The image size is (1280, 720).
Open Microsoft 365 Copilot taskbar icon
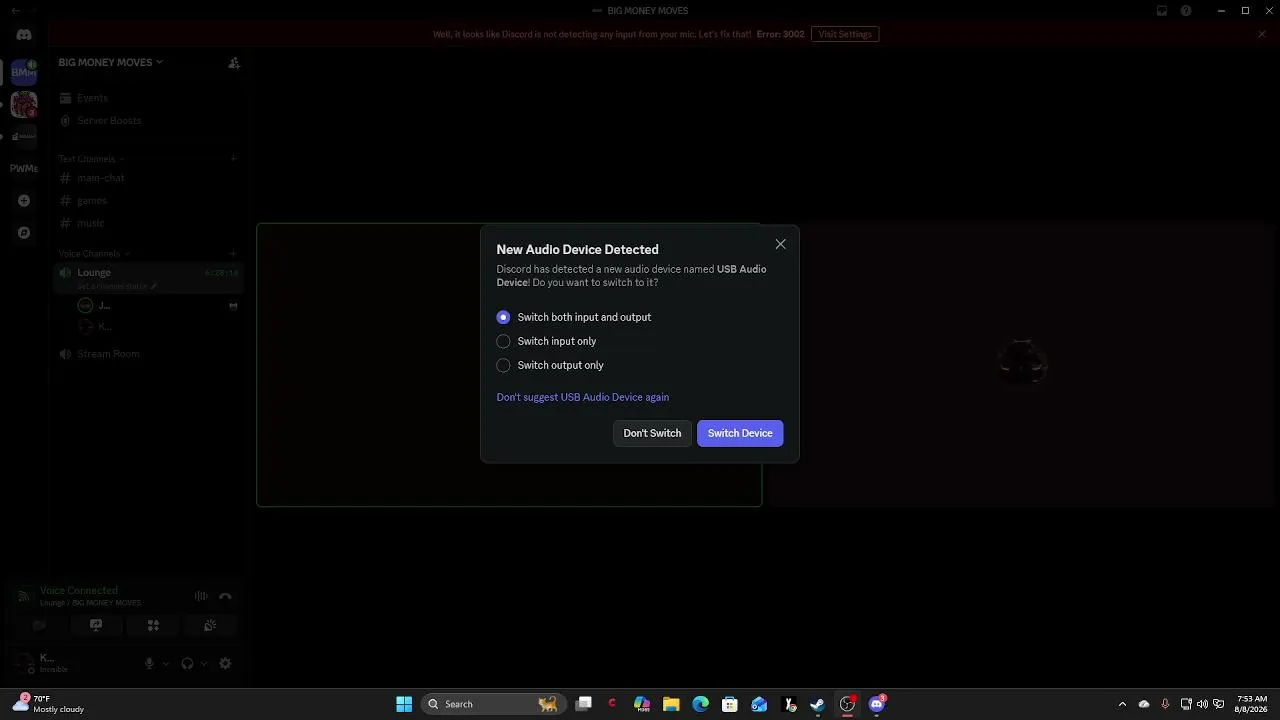coord(642,704)
